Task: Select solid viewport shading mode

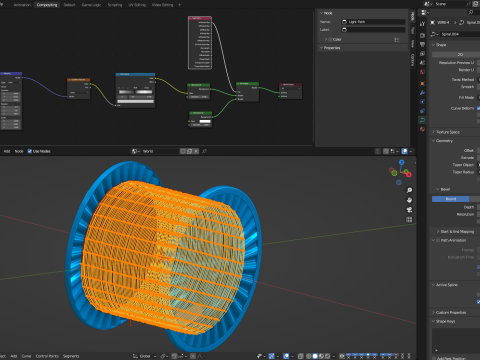Action: pyautogui.click(x=315, y=356)
